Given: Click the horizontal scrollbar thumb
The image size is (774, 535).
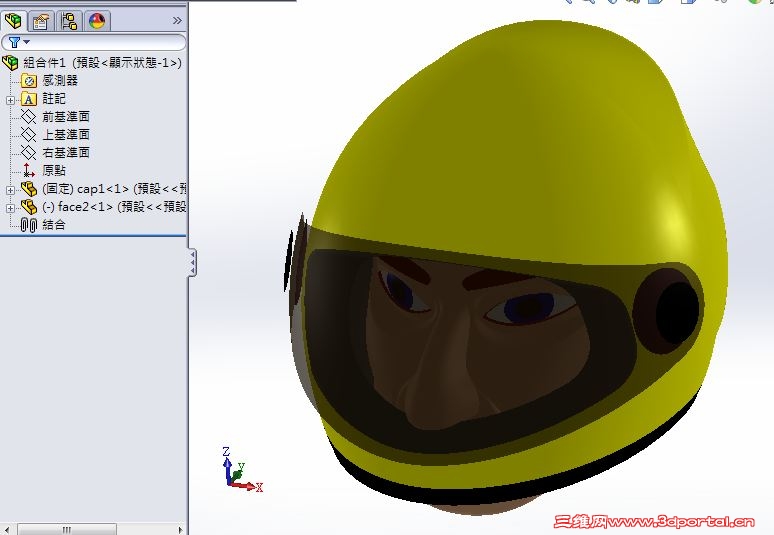Looking at the screenshot, I should pos(67,530).
